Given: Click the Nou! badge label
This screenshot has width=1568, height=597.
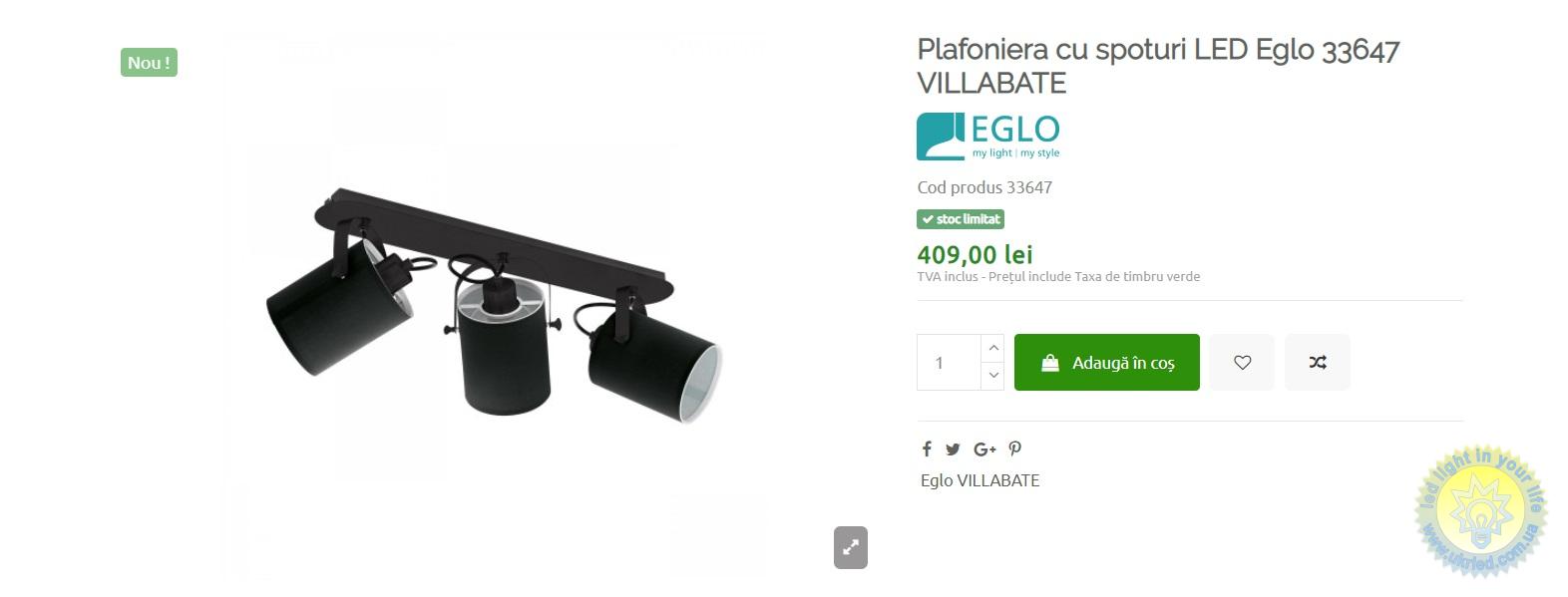Looking at the screenshot, I should 149,63.
